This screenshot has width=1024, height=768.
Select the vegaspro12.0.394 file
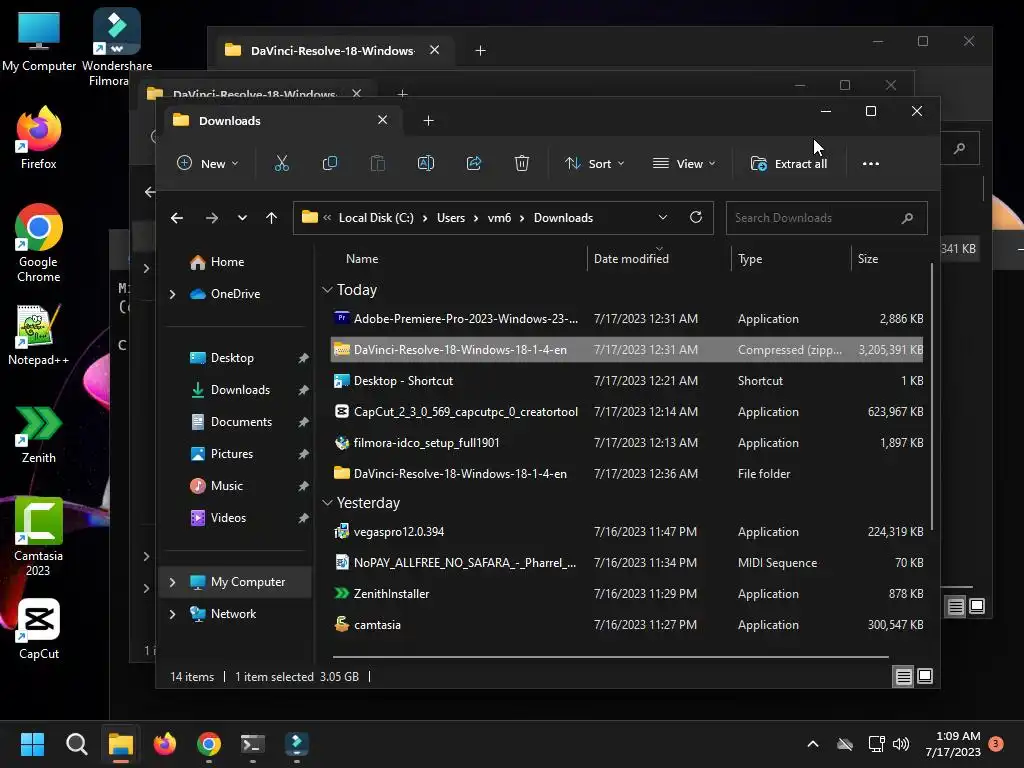[626, 532]
